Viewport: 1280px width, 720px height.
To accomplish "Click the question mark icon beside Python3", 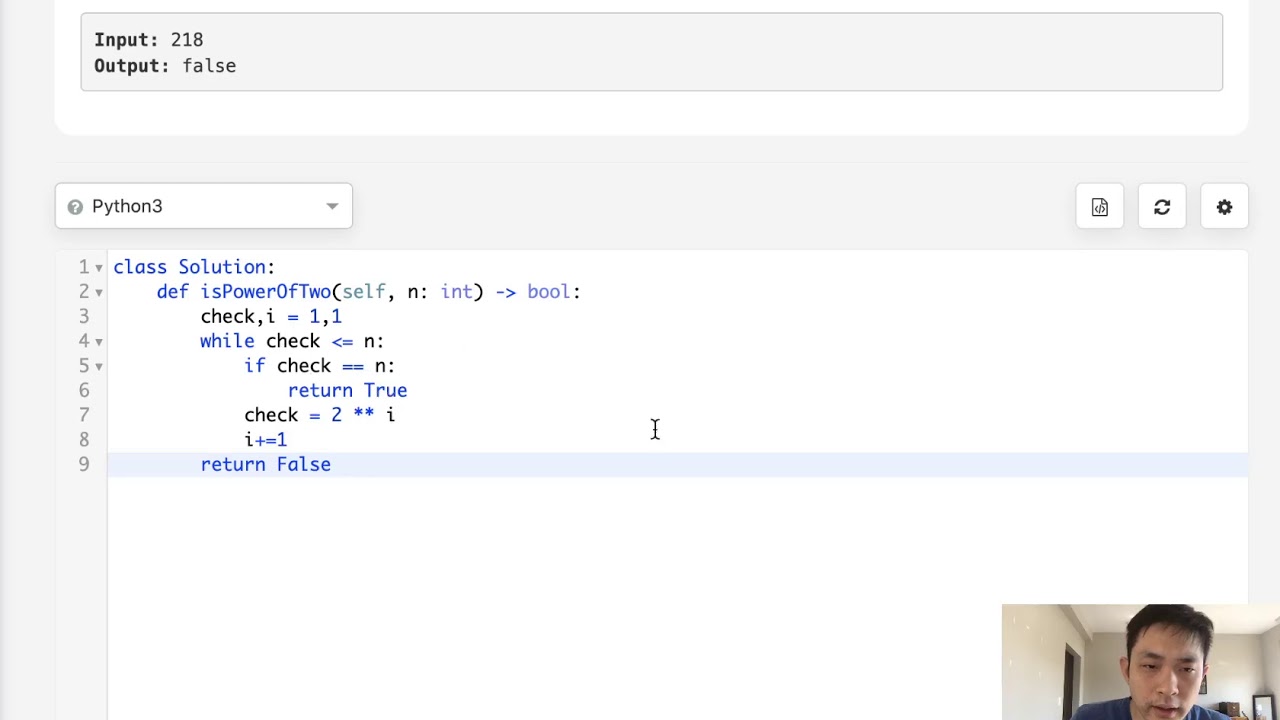I will (75, 207).
